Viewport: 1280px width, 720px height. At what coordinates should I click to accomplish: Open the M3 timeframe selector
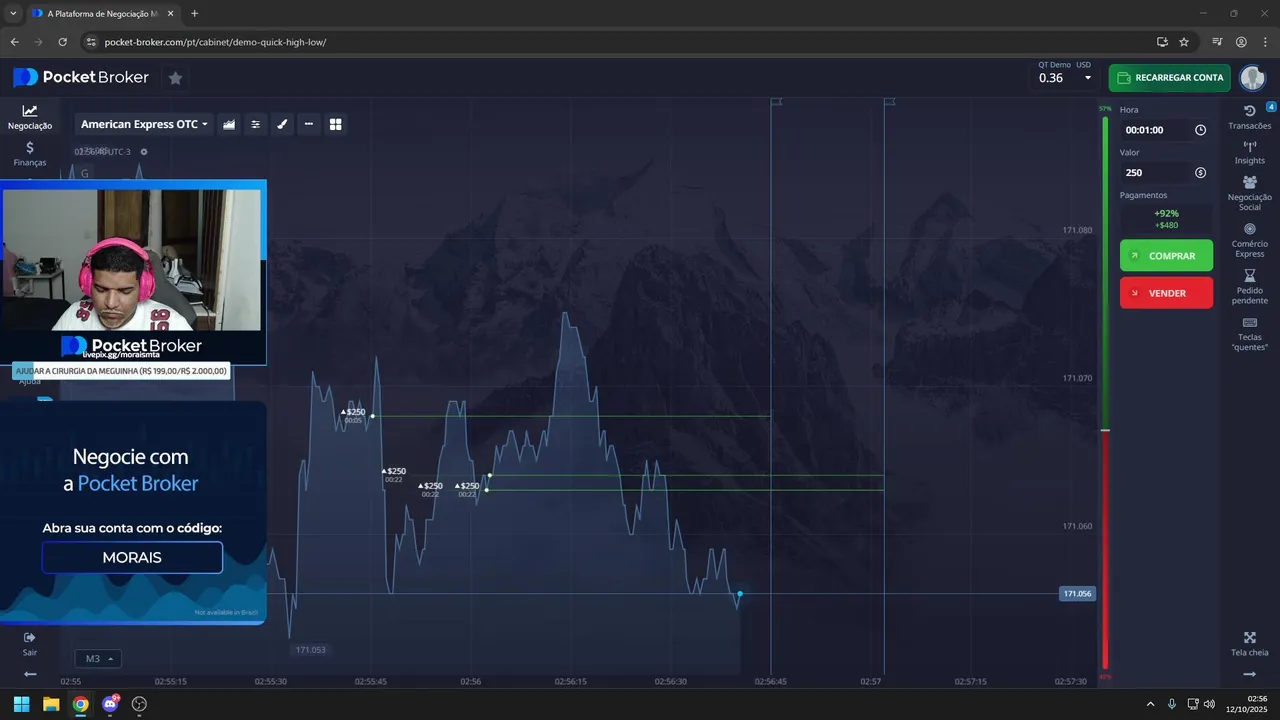tap(98, 659)
